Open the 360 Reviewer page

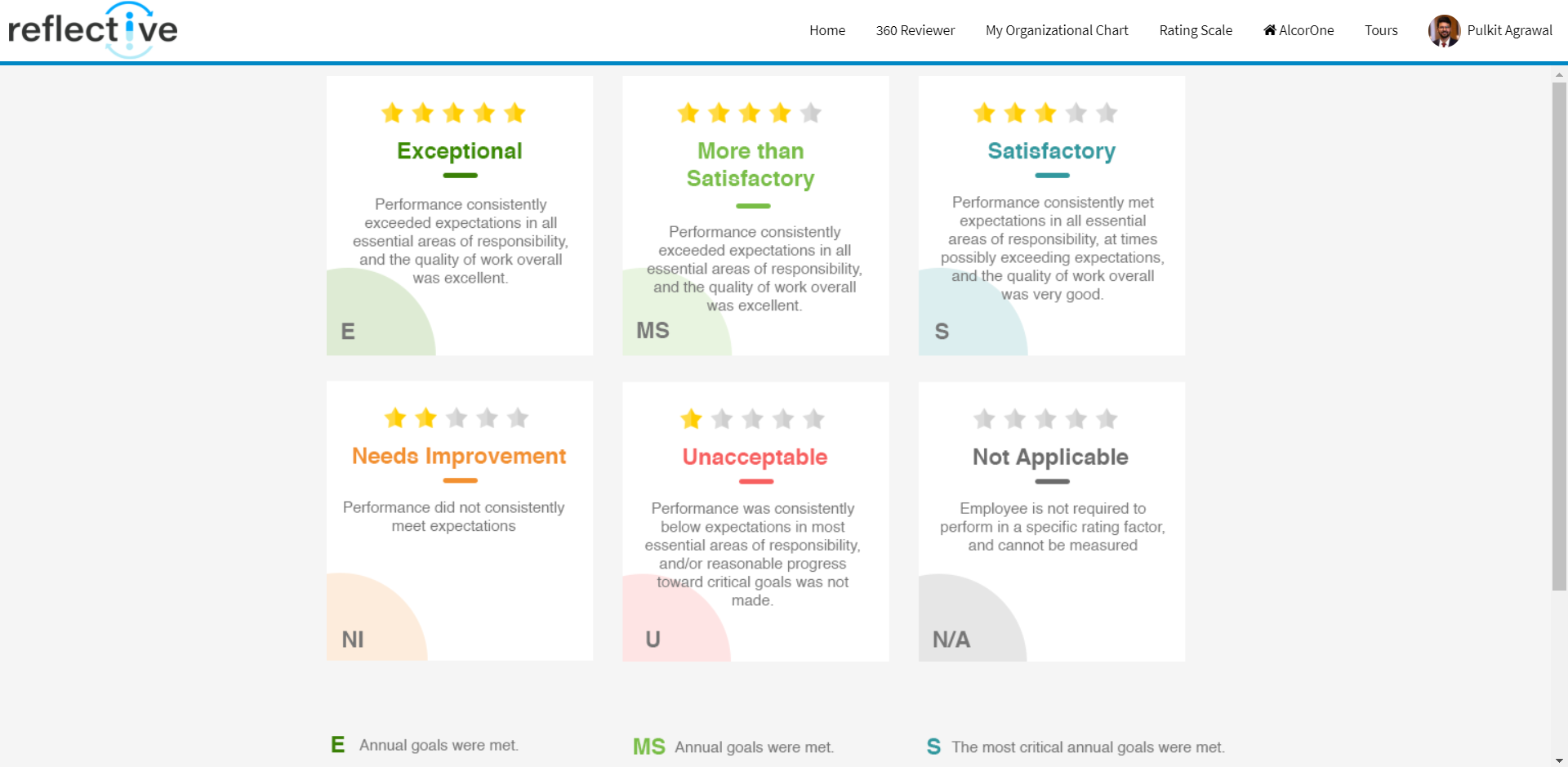[x=915, y=31]
